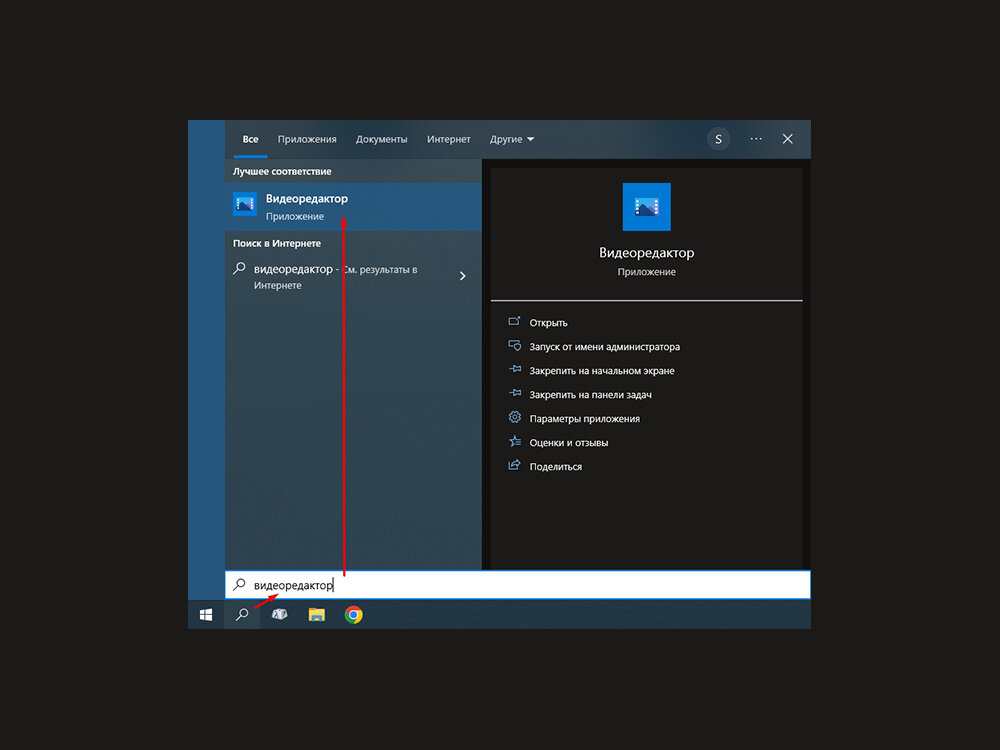Click the Поиск в Интернете header
1000x750 pixels.
[277, 244]
